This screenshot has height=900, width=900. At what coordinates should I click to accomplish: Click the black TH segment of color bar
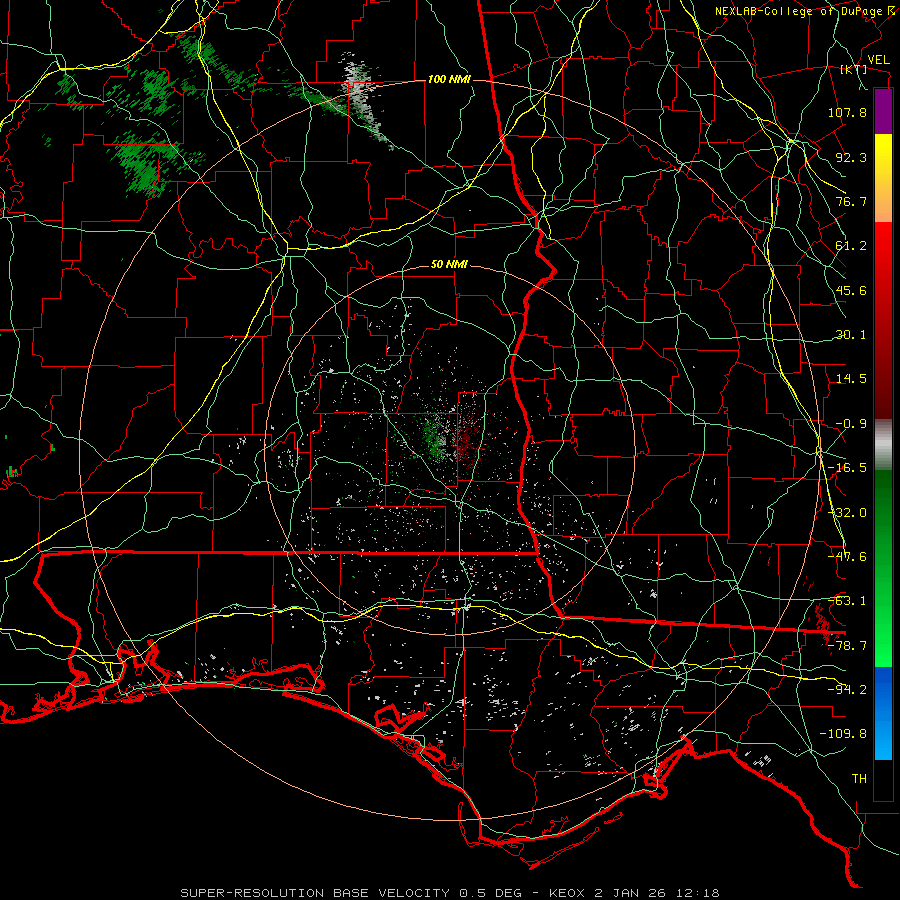(x=883, y=780)
